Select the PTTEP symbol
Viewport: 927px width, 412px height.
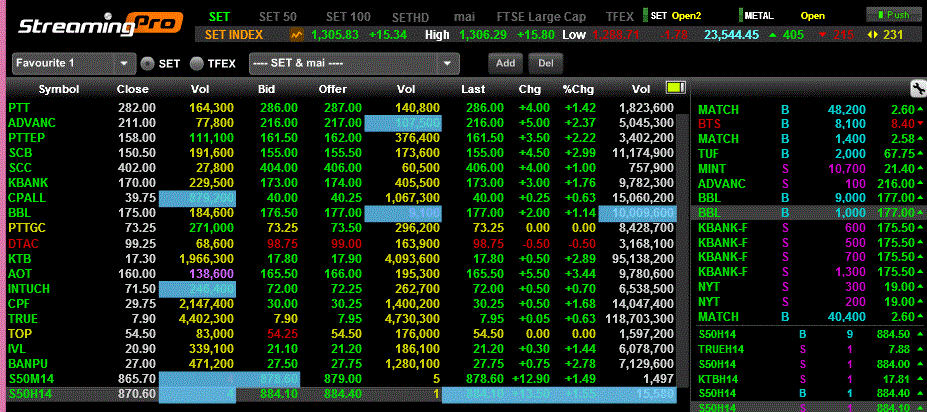click(x=27, y=138)
